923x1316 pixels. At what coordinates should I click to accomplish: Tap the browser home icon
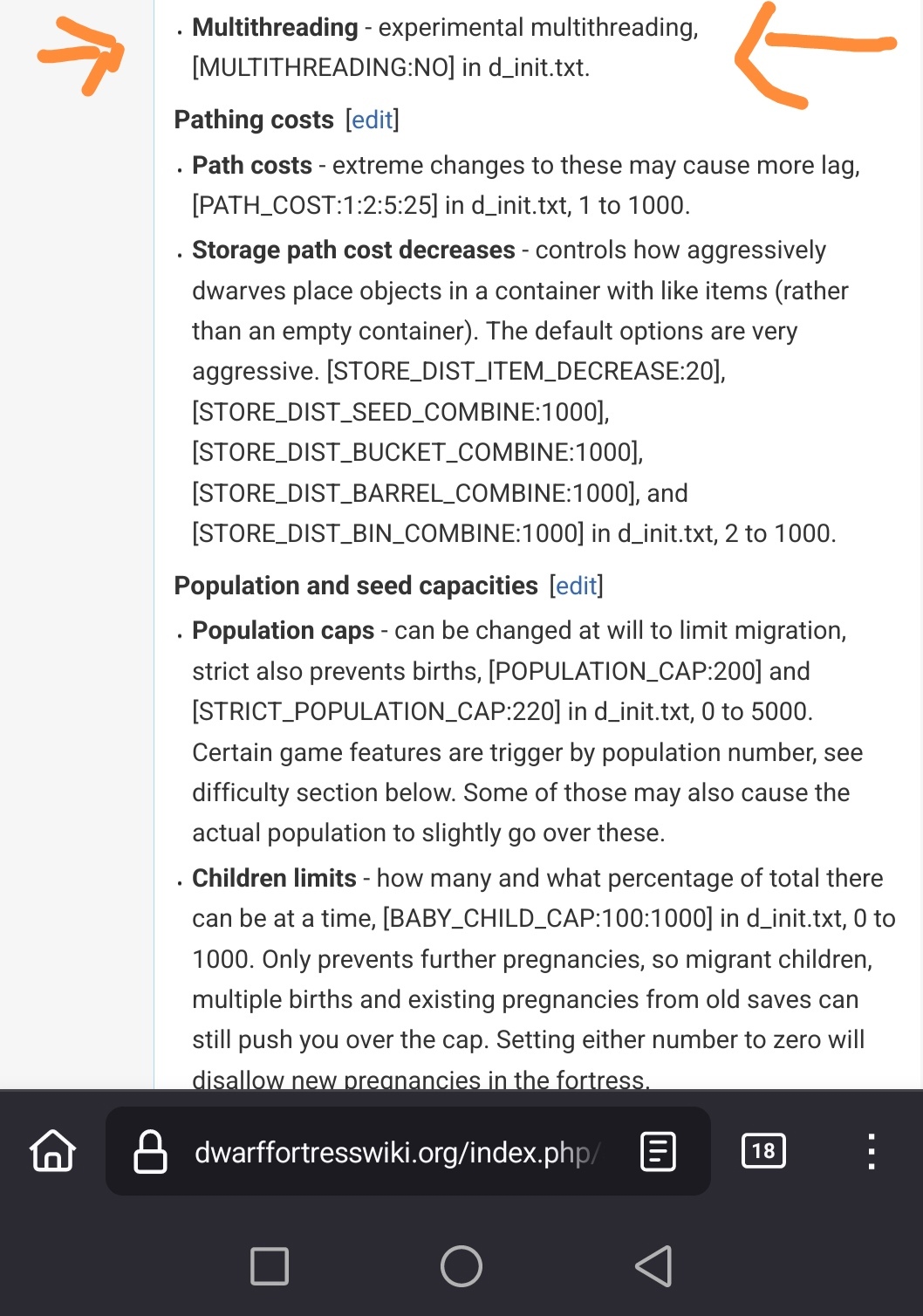click(53, 1151)
